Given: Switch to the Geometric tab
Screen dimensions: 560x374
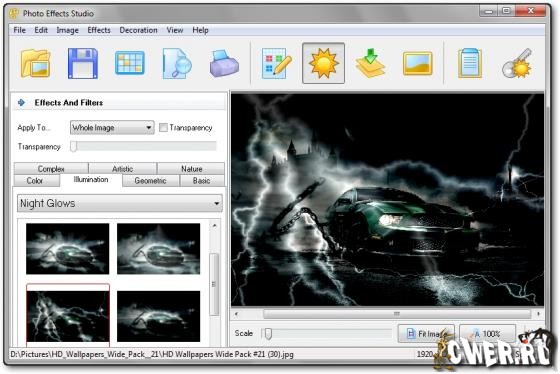Looking at the screenshot, I should pyautogui.click(x=150, y=181).
